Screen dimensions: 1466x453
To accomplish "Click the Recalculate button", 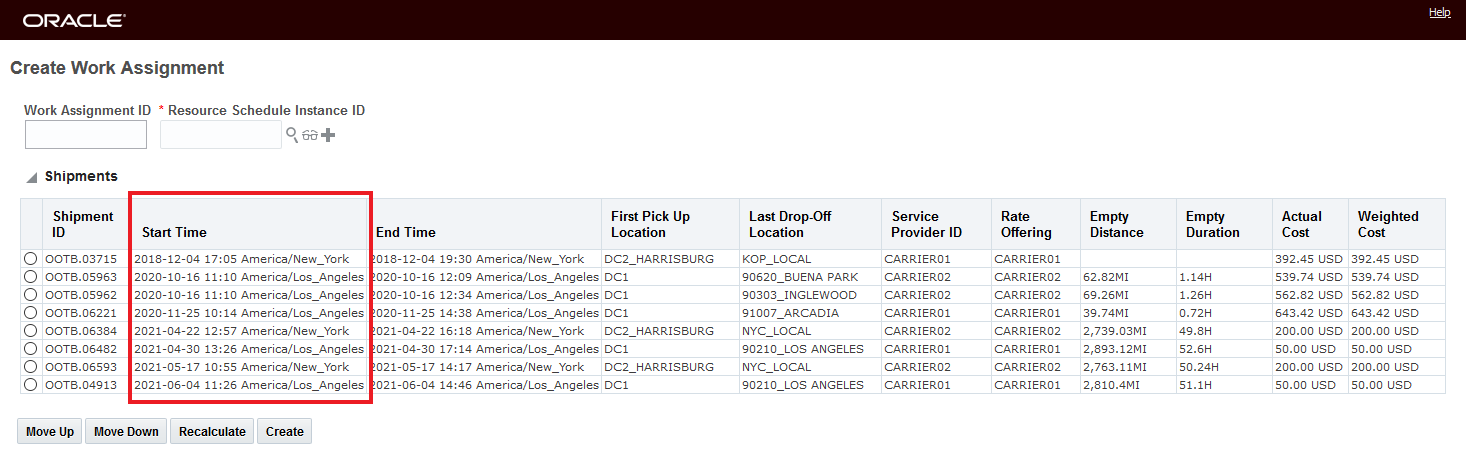I will pyautogui.click(x=212, y=432).
